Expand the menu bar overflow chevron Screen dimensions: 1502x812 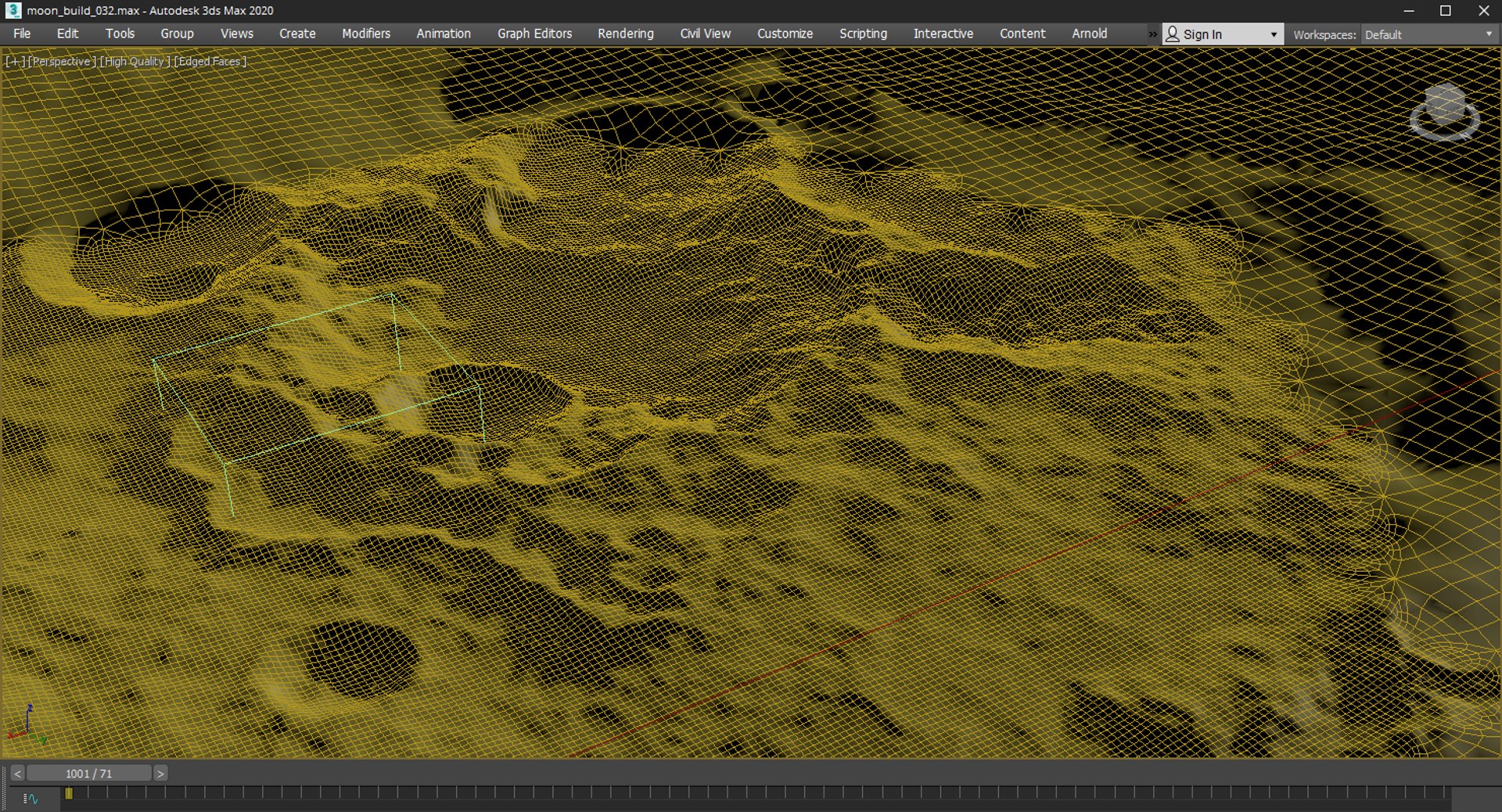[x=1152, y=34]
